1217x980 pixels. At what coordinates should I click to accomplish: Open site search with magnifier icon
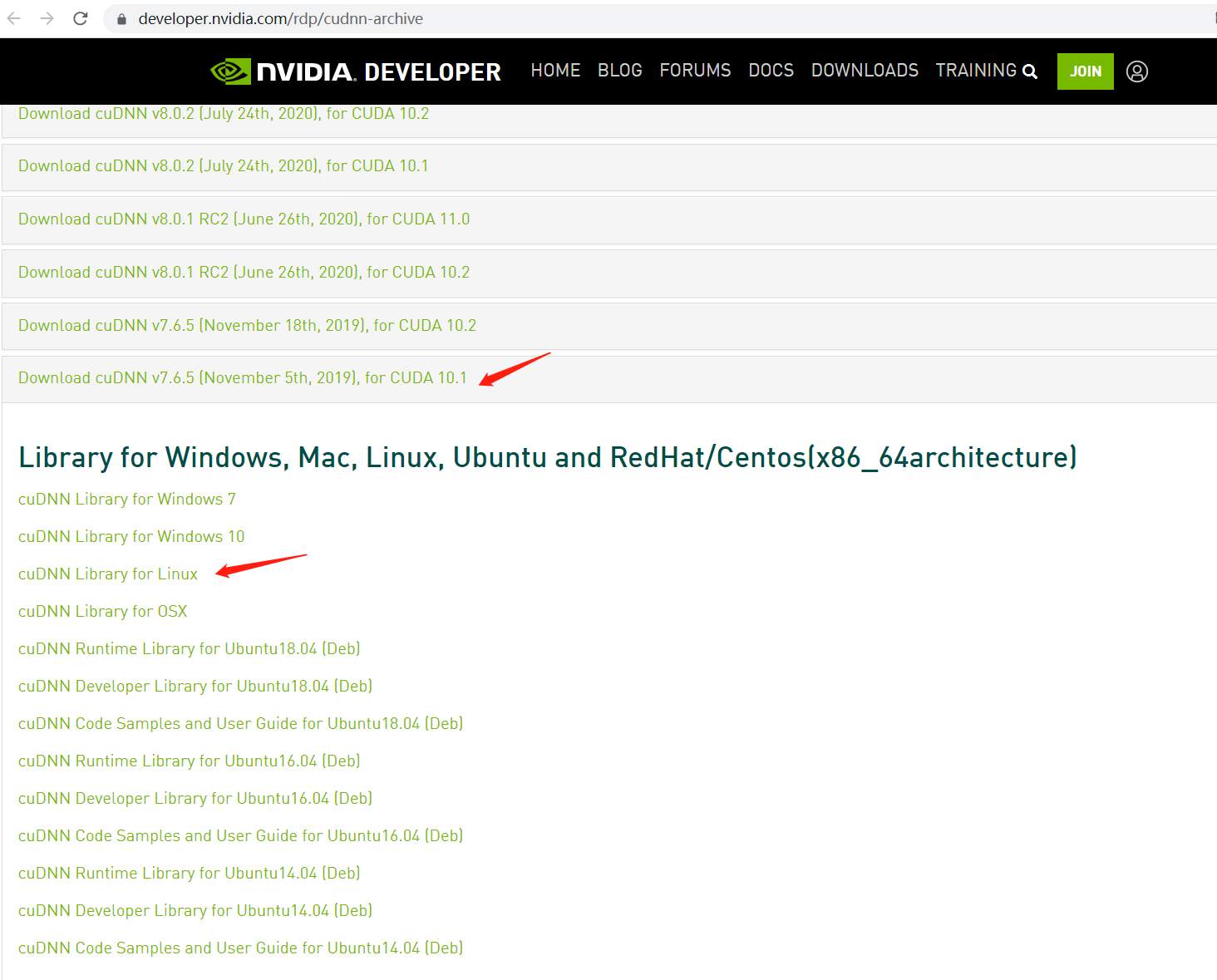pyautogui.click(x=1030, y=71)
